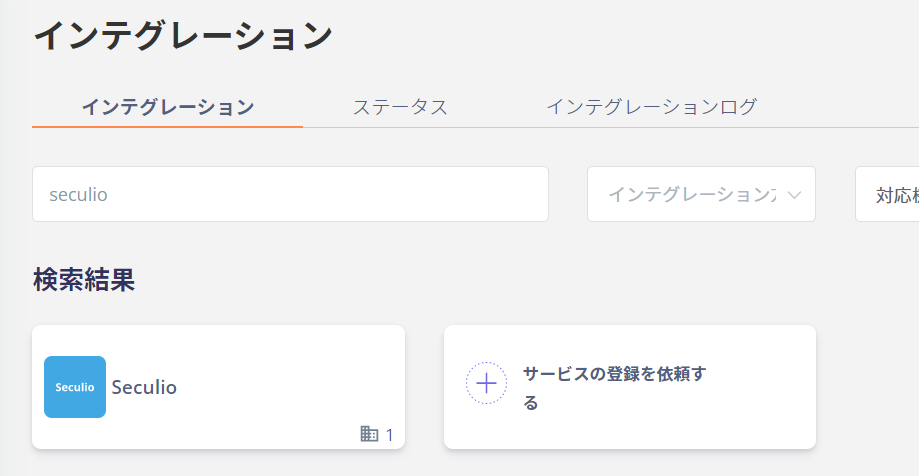Click the blue Seculio logo icon
919x476 pixels.
point(75,387)
